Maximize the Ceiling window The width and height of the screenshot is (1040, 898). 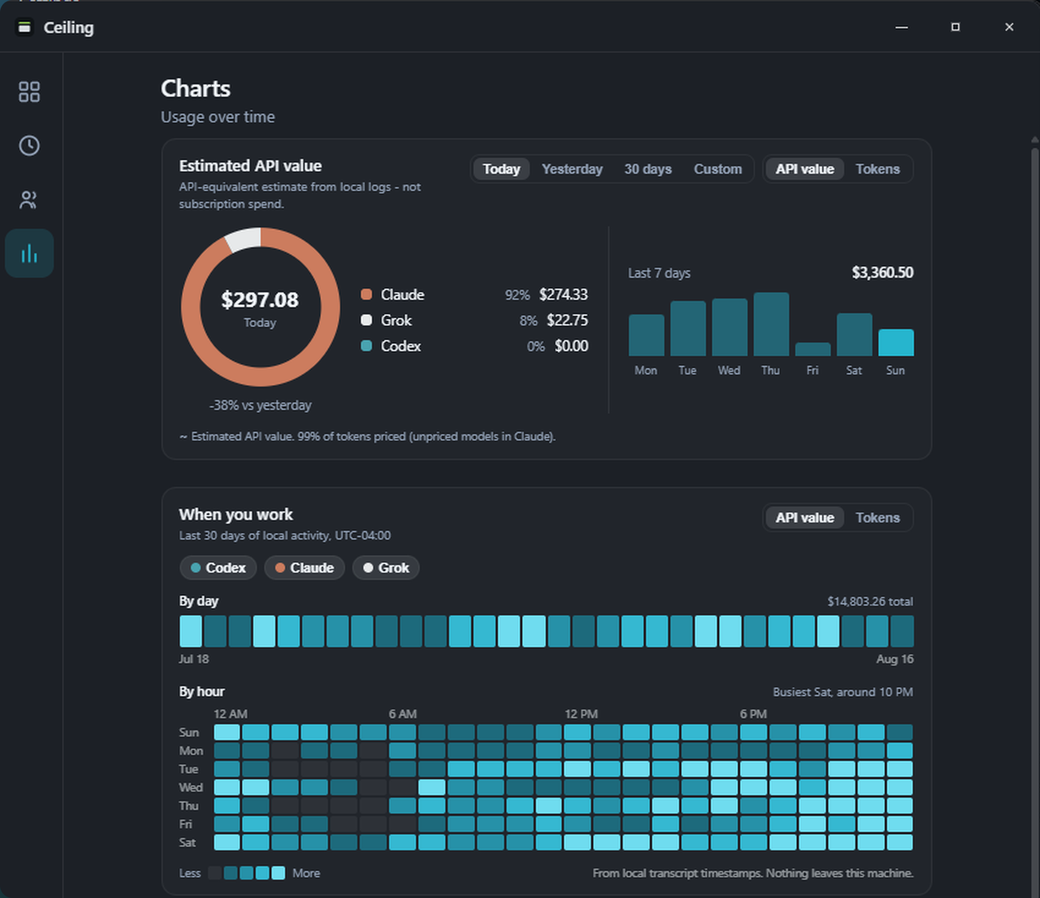(955, 27)
